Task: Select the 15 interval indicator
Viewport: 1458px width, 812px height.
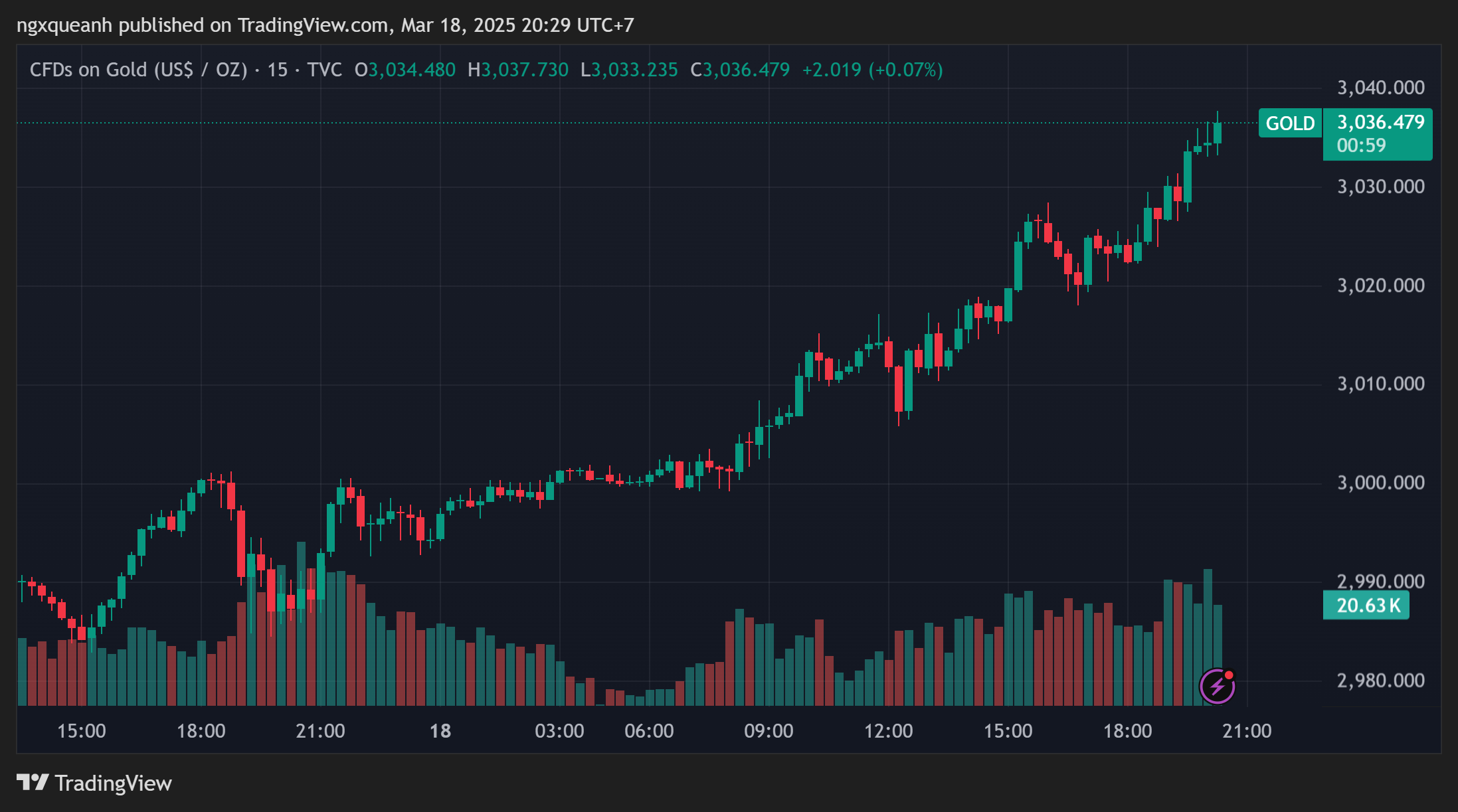Action: 278,70
